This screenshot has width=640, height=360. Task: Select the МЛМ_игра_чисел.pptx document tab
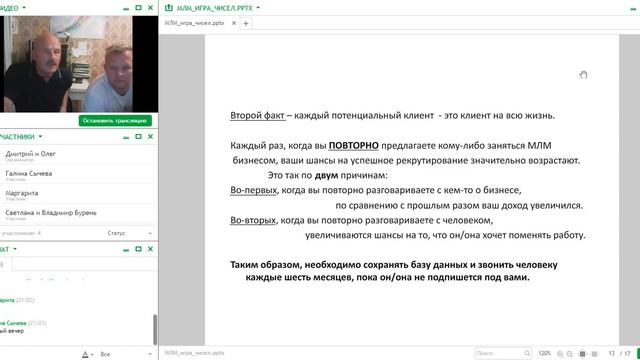pos(194,23)
